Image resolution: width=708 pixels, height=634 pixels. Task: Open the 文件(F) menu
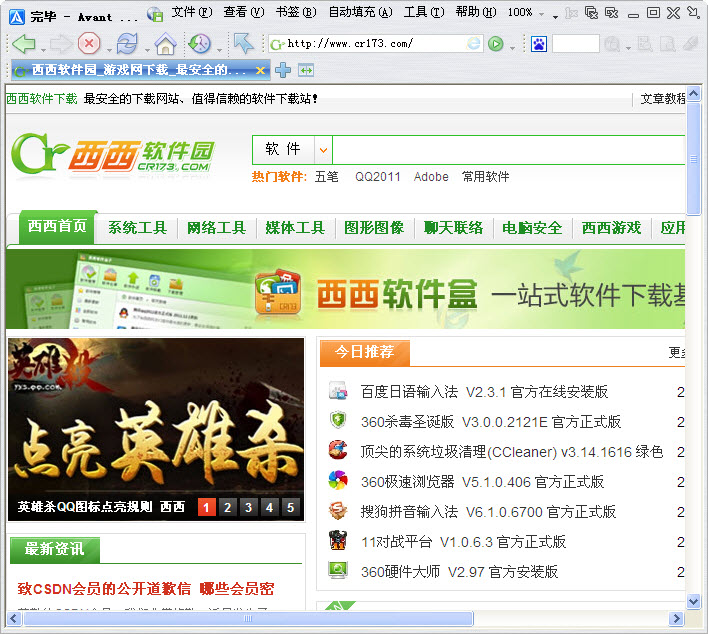click(x=191, y=12)
